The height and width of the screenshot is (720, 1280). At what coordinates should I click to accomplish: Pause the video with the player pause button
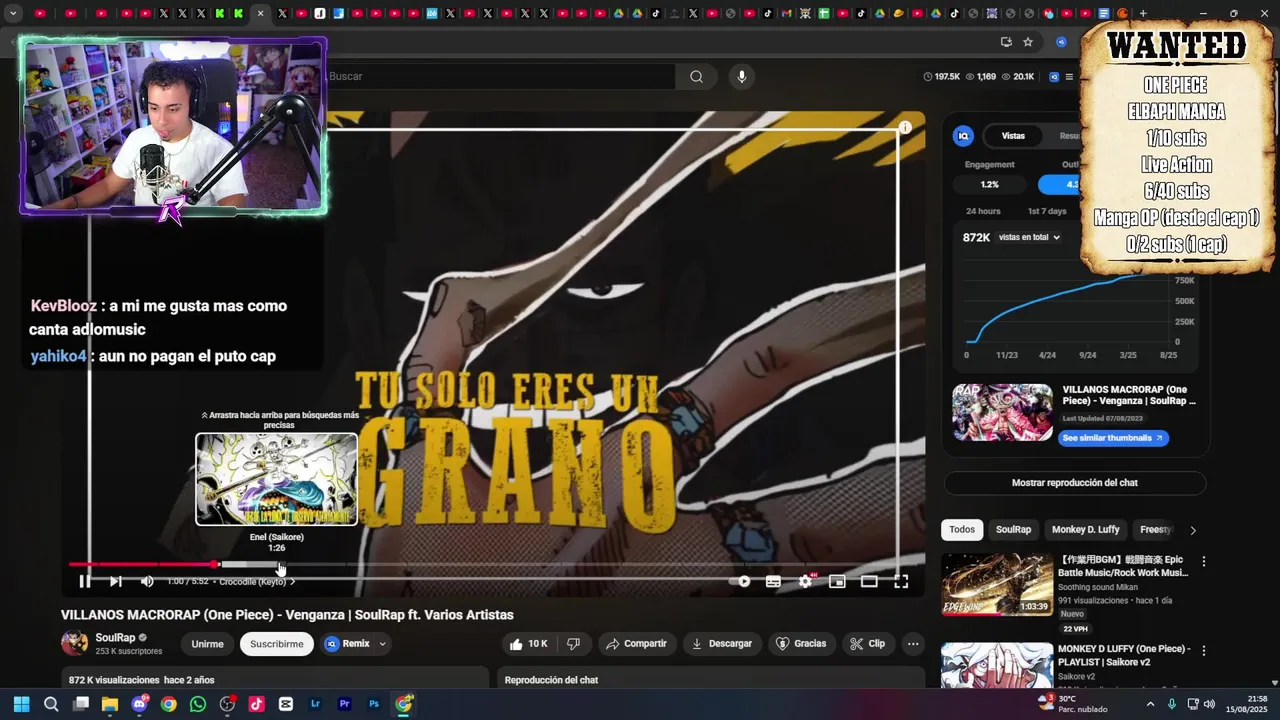85,581
